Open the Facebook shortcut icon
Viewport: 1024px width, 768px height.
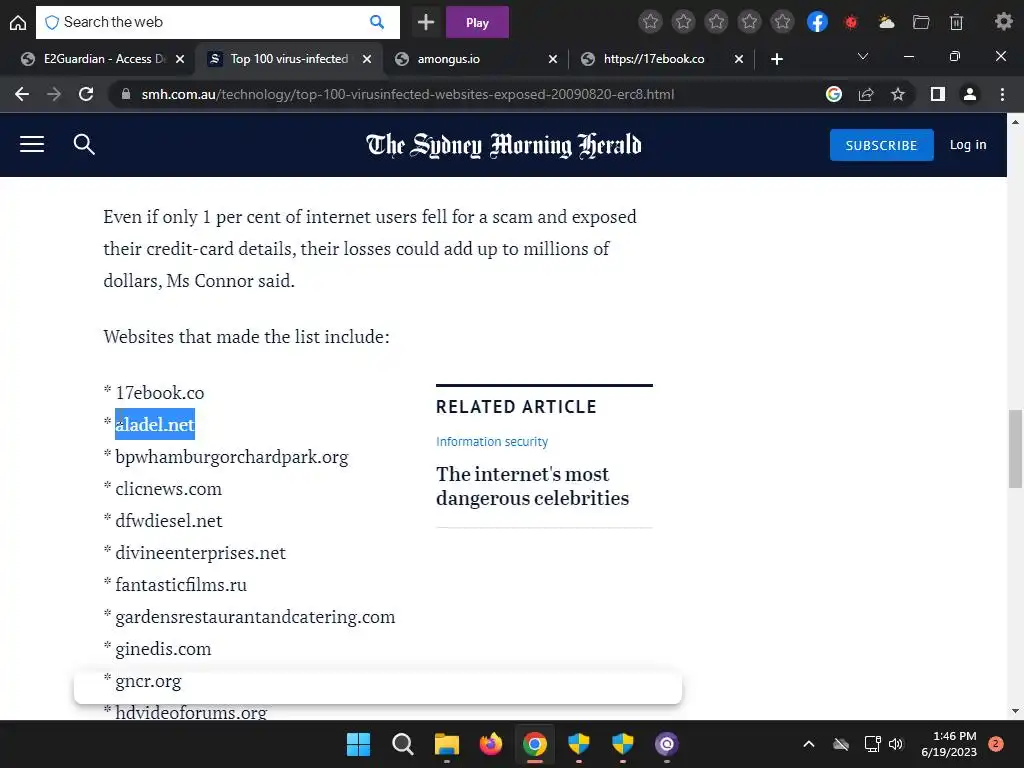click(817, 22)
